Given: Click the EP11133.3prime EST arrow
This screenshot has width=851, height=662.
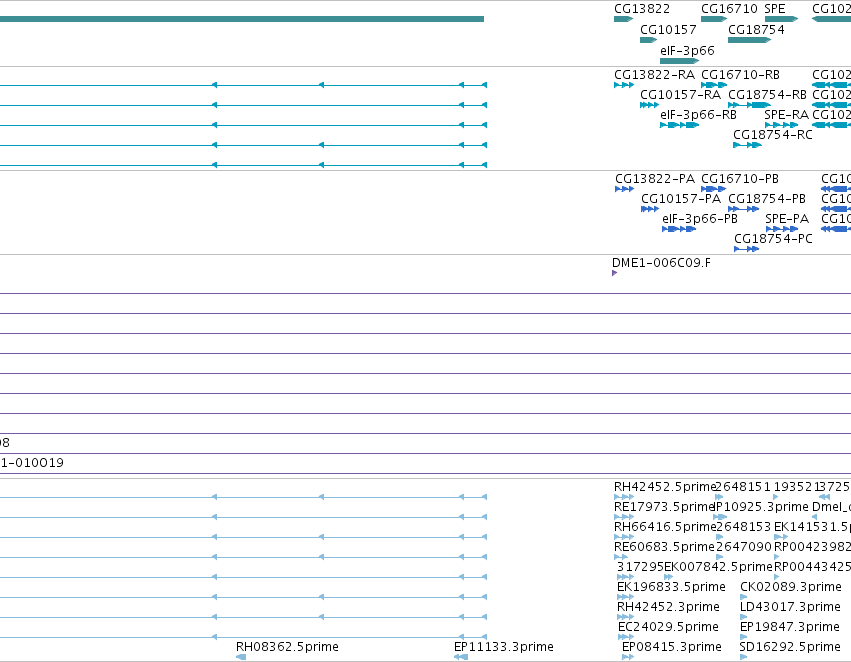Looking at the screenshot, I should [x=461, y=658].
